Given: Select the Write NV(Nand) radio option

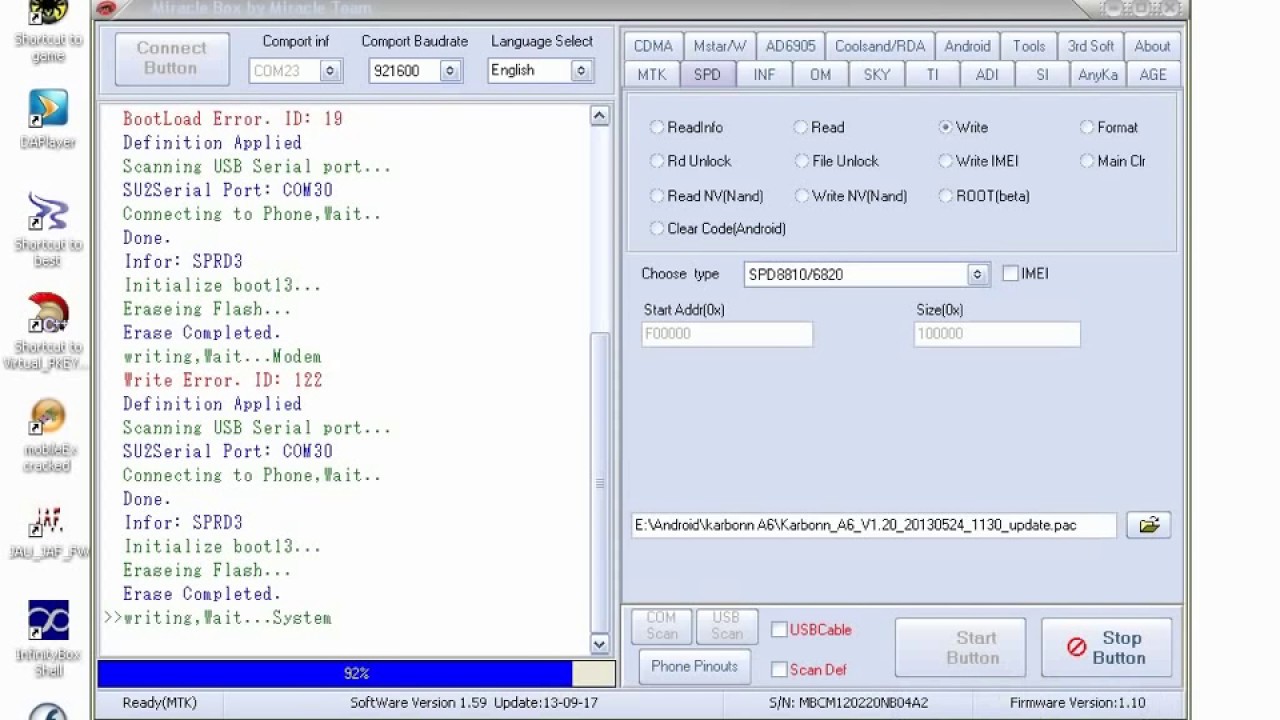Looking at the screenshot, I should click(851, 196).
